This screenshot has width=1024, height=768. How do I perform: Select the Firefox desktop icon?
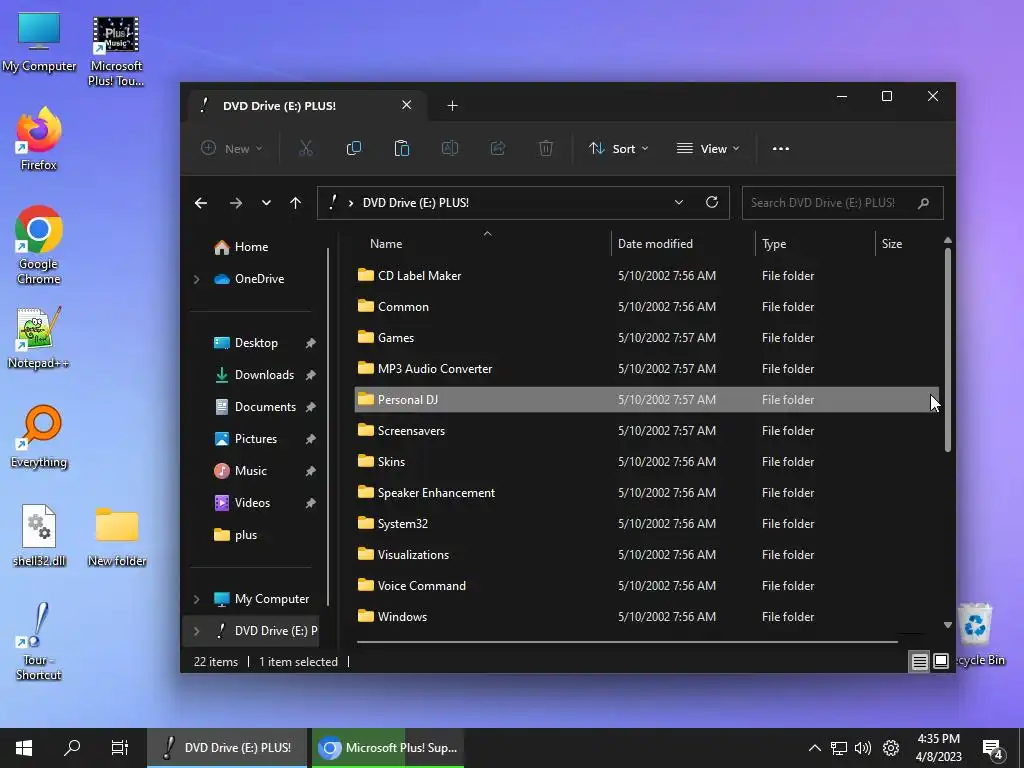pyautogui.click(x=39, y=138)
